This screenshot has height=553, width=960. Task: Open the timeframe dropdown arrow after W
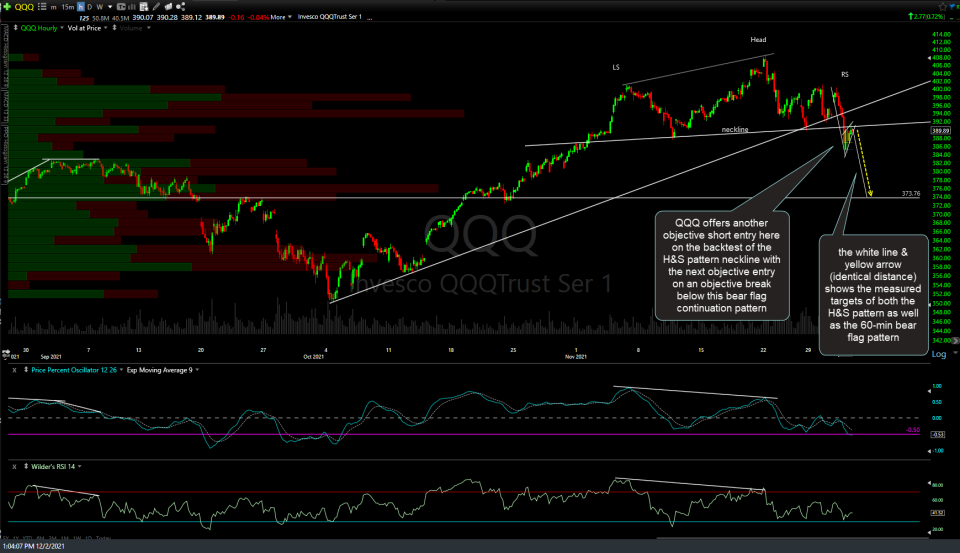coord(110,7)
